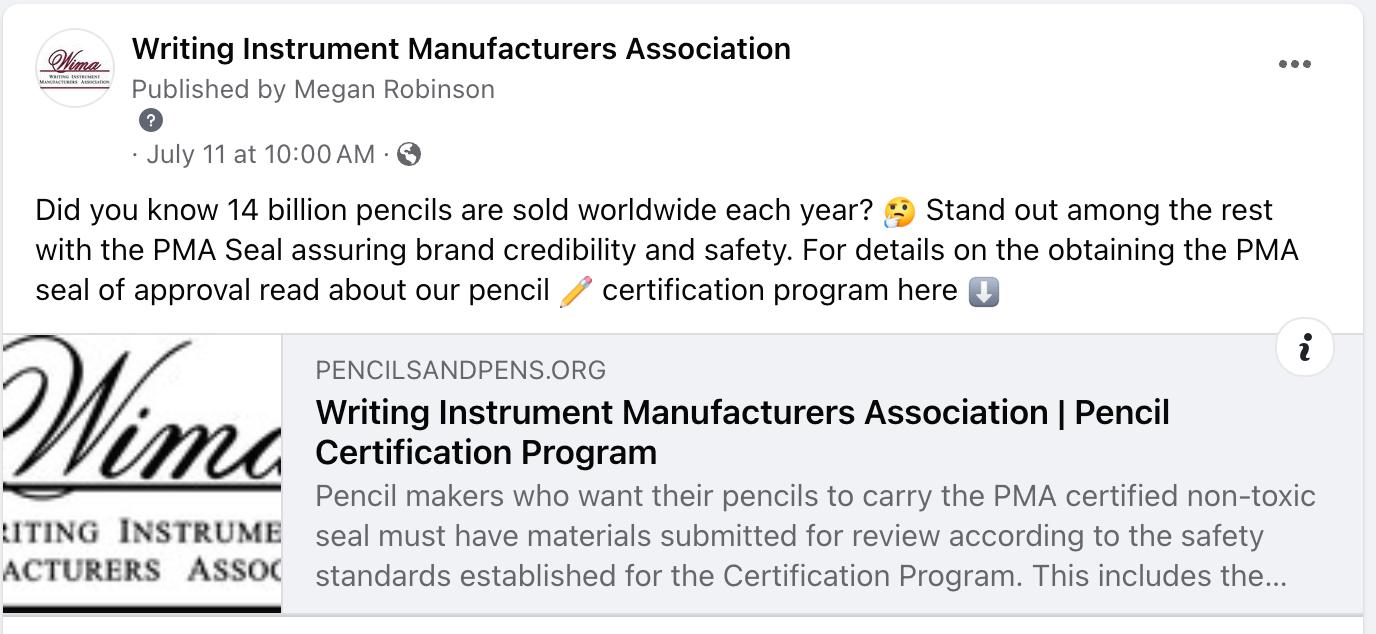The image size is (1376, 634).
Task: Click the globe public audience icon
Action: click(409, 154)
